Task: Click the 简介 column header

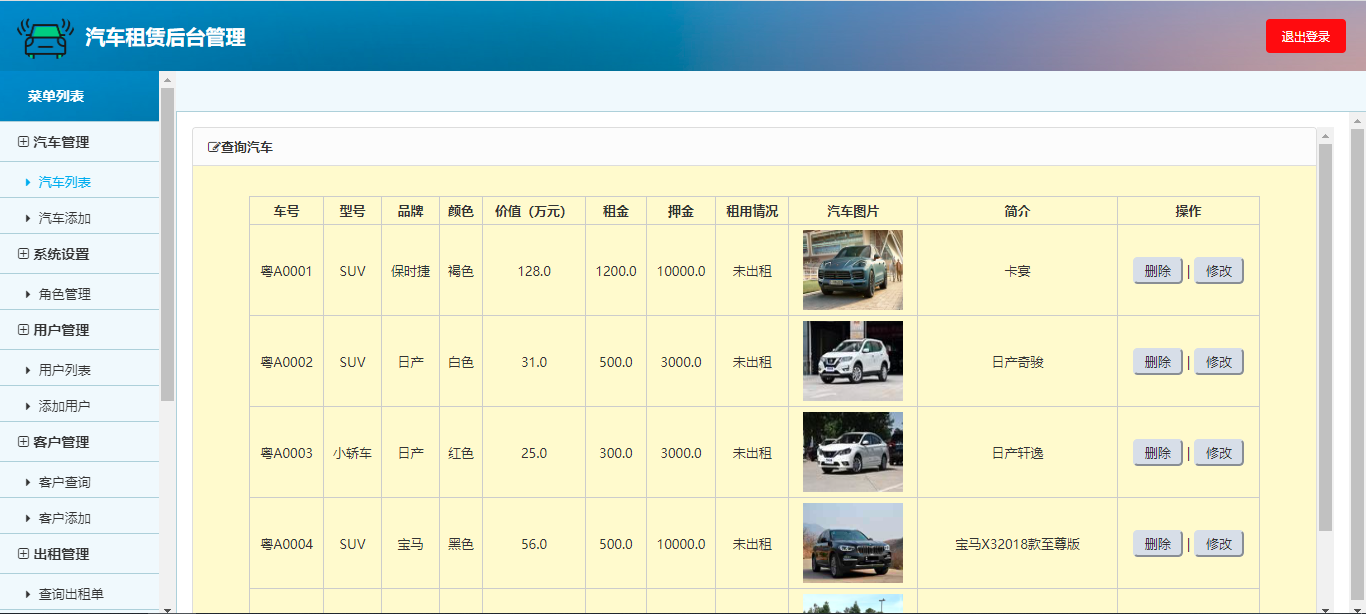Action: pos(1018,211)
